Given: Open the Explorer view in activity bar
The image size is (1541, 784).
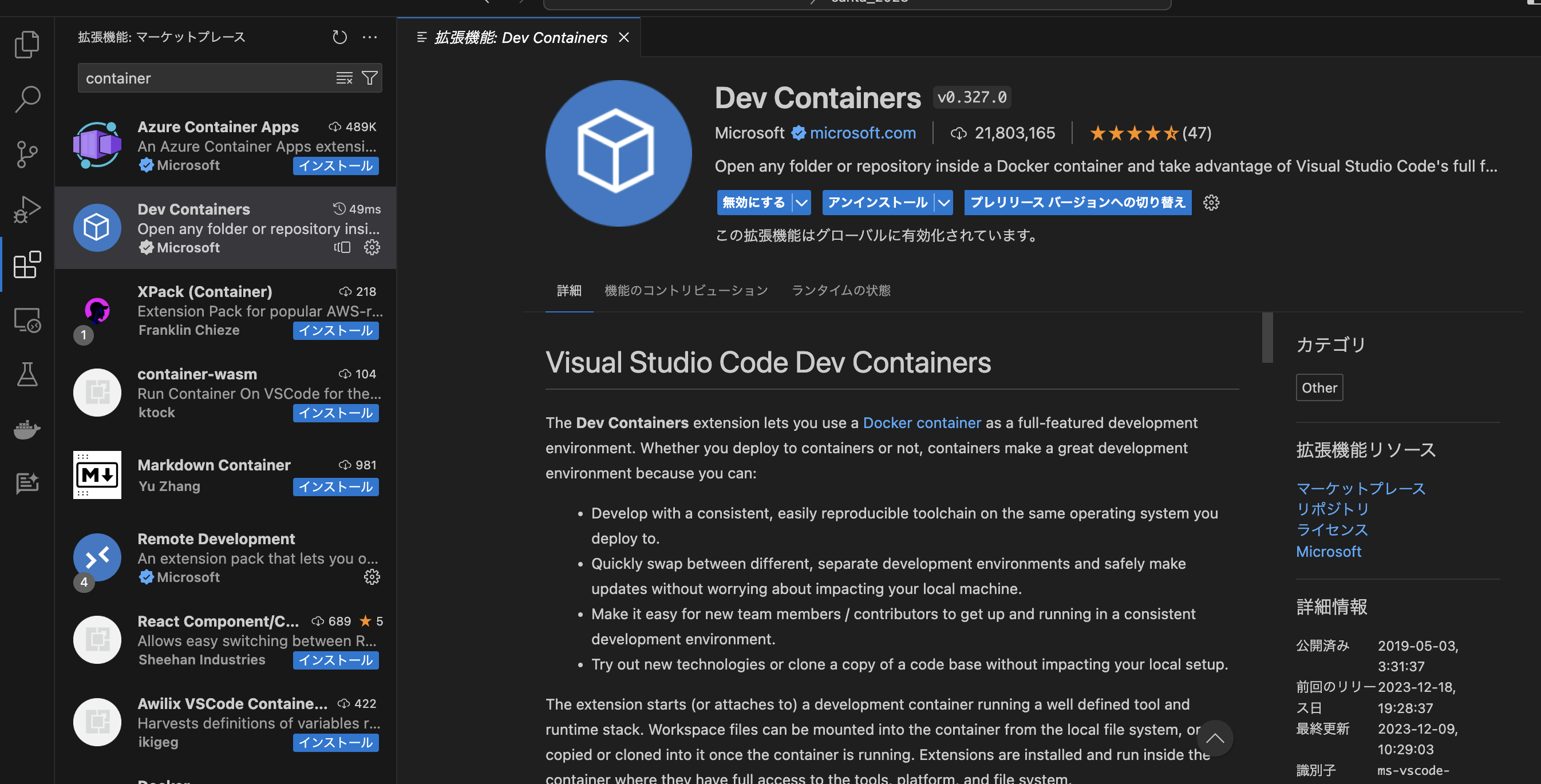Looking at the screenshot, I should (x=27, y=45).
